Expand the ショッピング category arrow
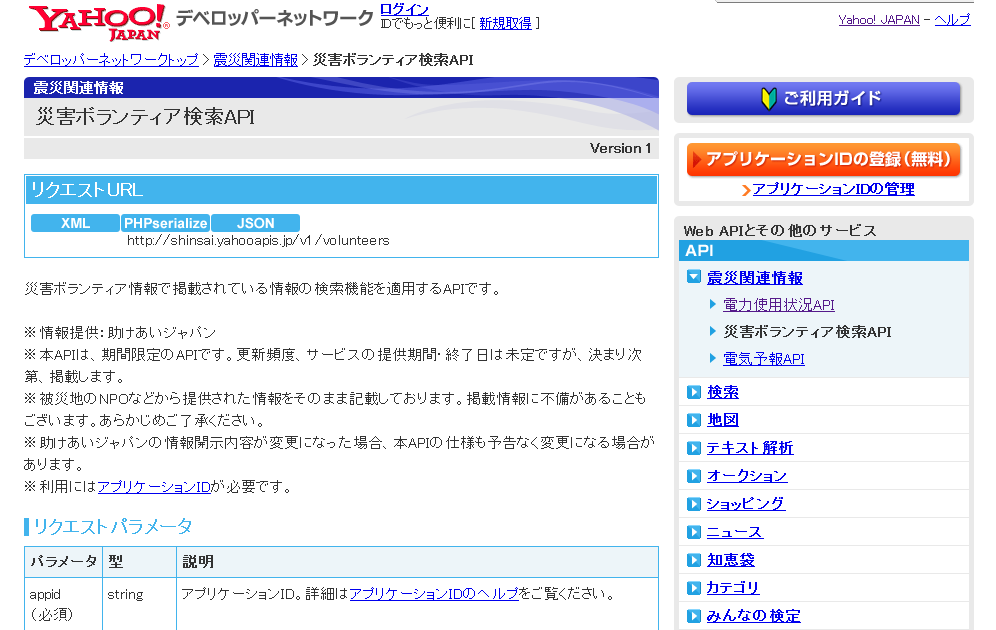This screenshot has height=630, width=996. pyautogui.click(x=694, y=504)
